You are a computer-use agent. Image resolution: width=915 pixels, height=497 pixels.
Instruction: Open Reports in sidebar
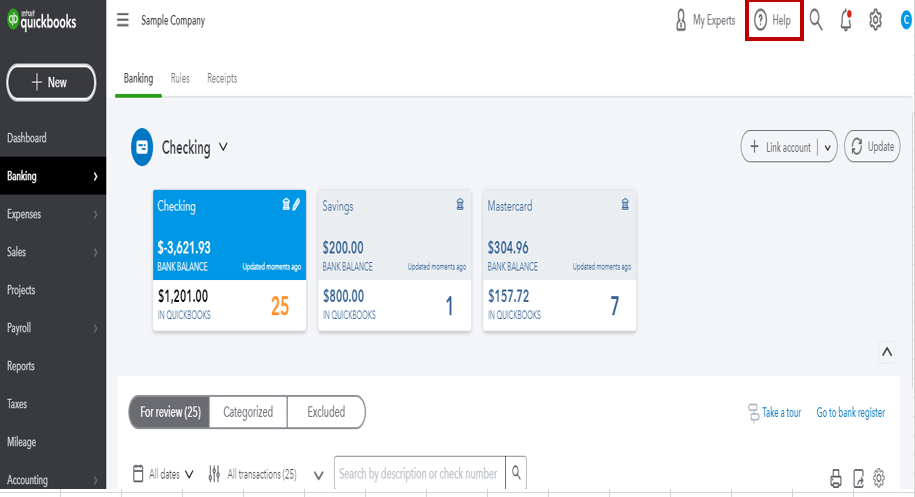click(x=21, y=366)
